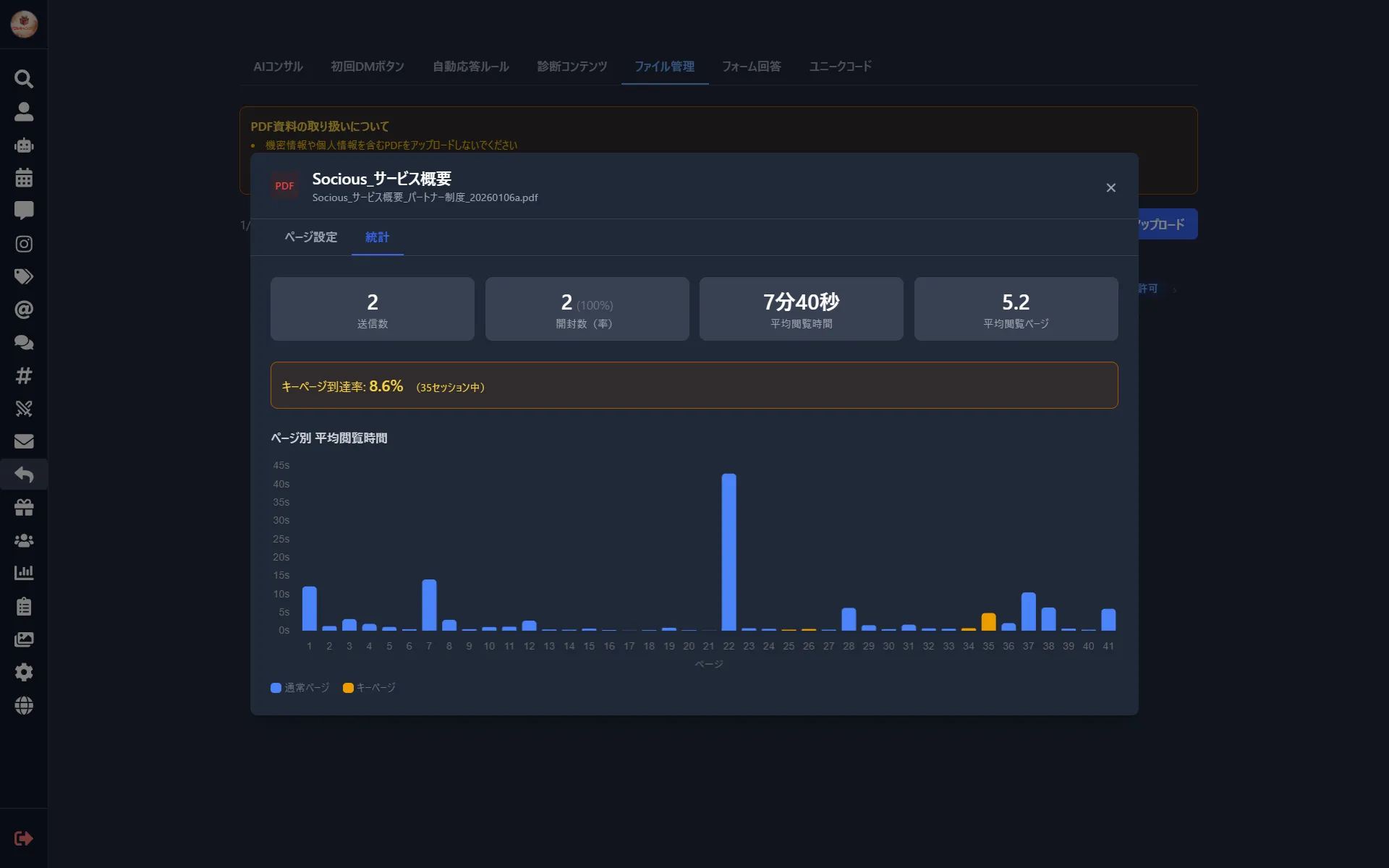Click the 送信数 stat card
Viewport: 1389px width, 868px height.
point(373,309)
